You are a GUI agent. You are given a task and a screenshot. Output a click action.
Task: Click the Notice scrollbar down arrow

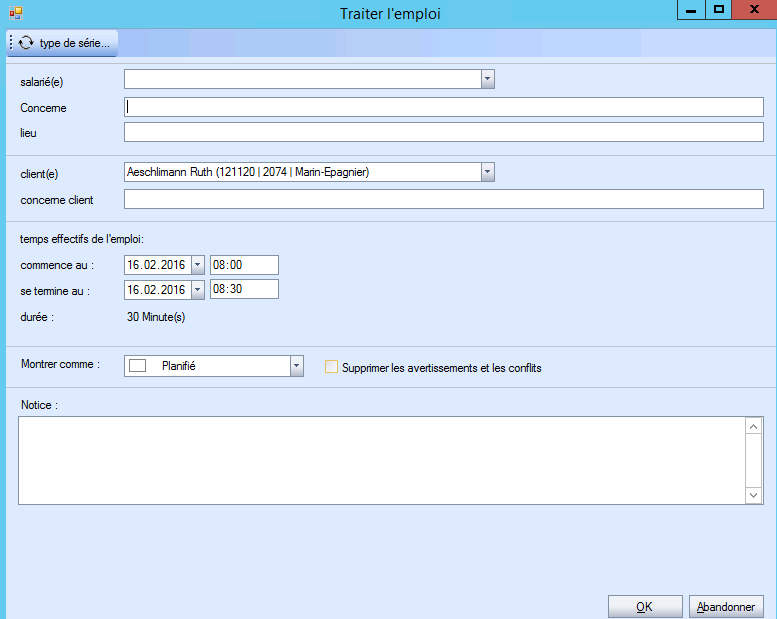tap(754, 495)
